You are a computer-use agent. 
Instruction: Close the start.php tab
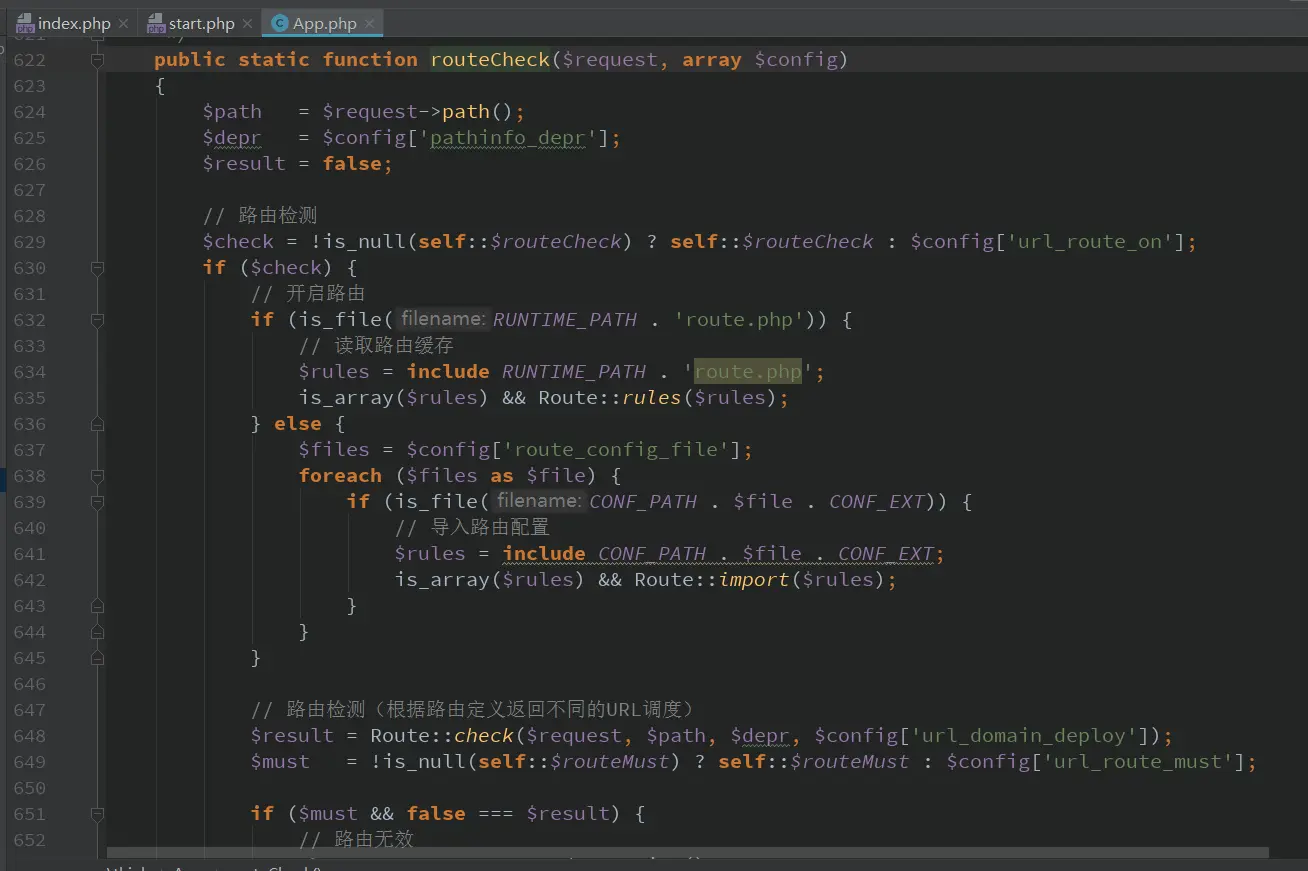click(247, 23)
